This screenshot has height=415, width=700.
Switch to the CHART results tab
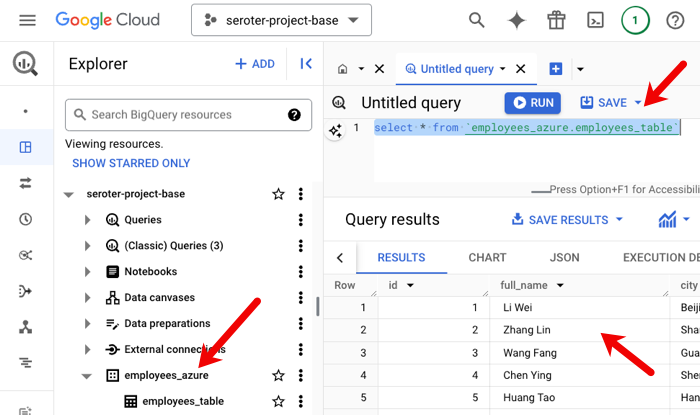487,258
